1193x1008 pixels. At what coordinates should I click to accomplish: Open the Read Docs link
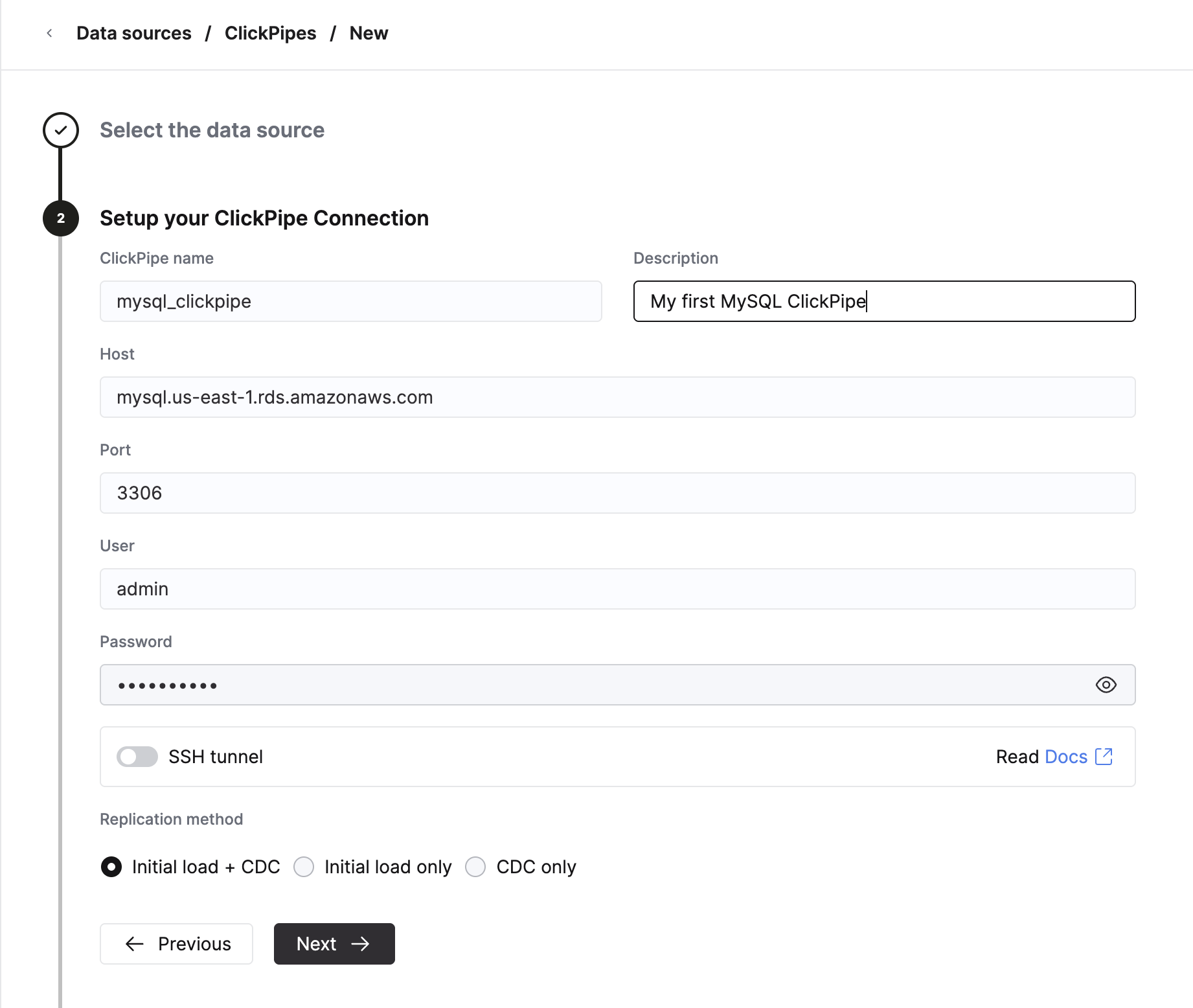pyautogui.click(x=1065, y=757)
